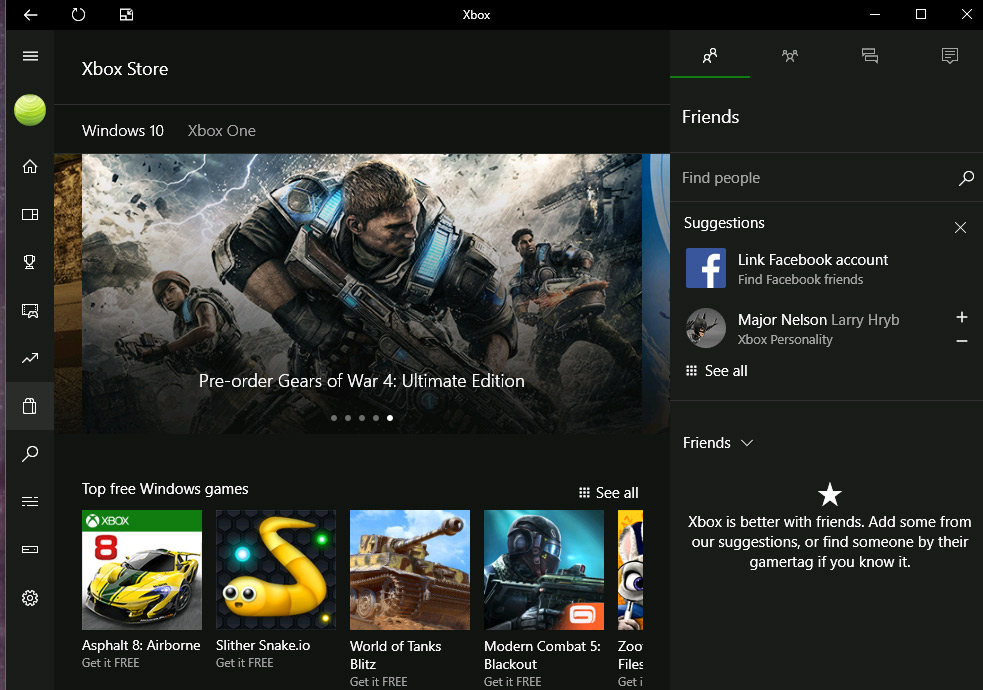See all friend suggestions

click(717, 371)
